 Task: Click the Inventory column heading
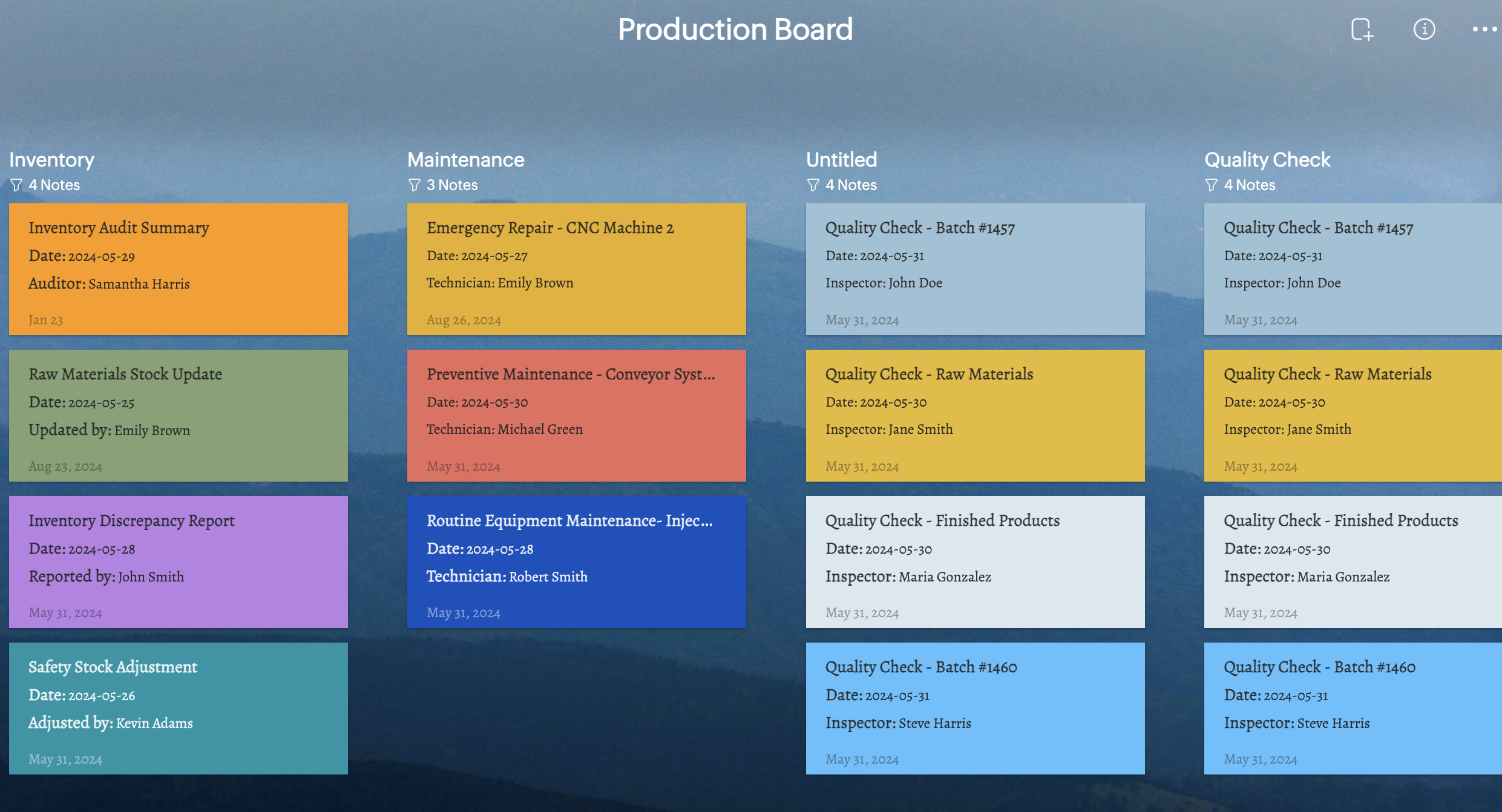point(52,160)
